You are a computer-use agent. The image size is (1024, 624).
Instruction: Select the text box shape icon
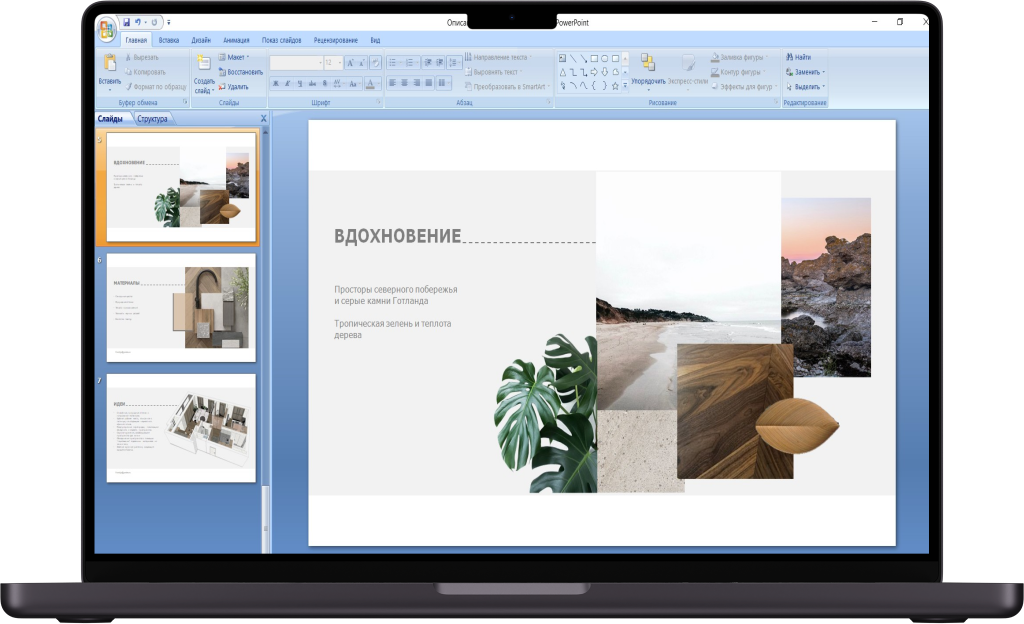click(562, 58)
